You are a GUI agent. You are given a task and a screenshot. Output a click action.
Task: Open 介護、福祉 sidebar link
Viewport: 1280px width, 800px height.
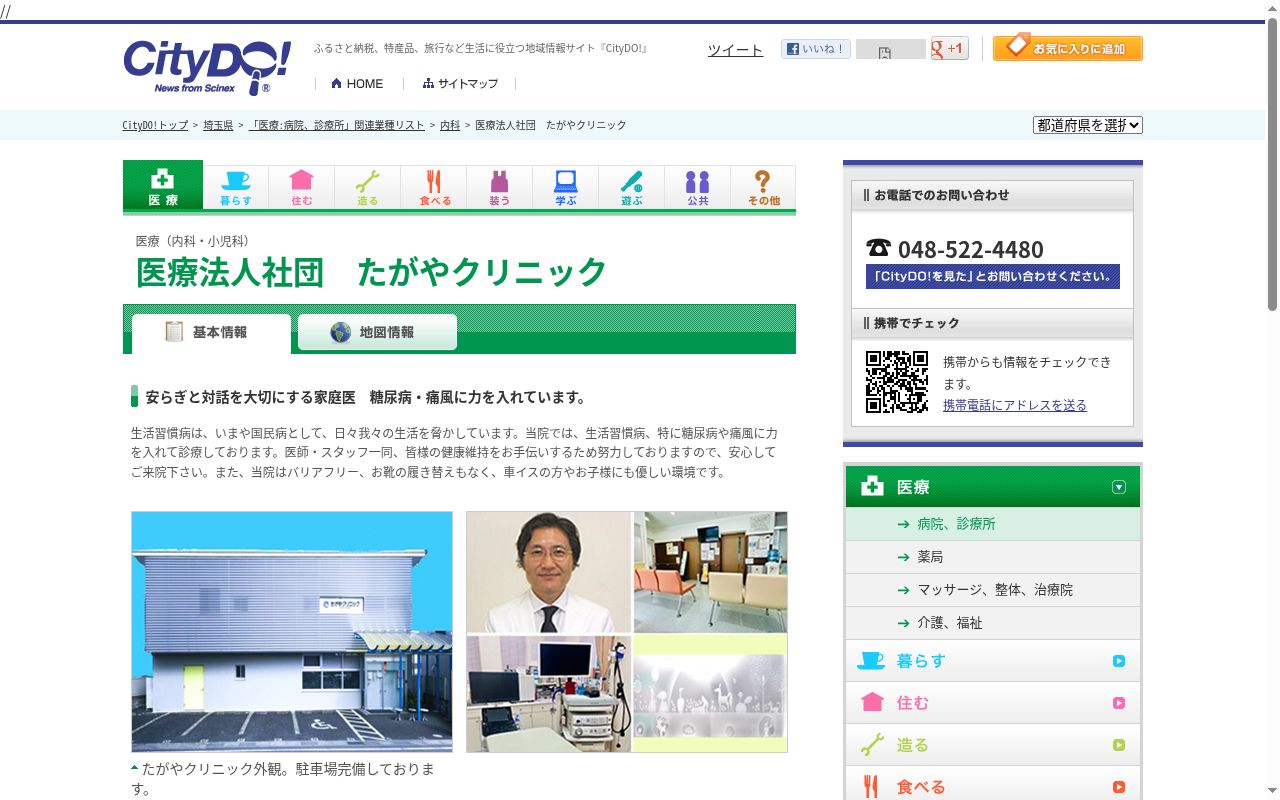click(950, 623)
